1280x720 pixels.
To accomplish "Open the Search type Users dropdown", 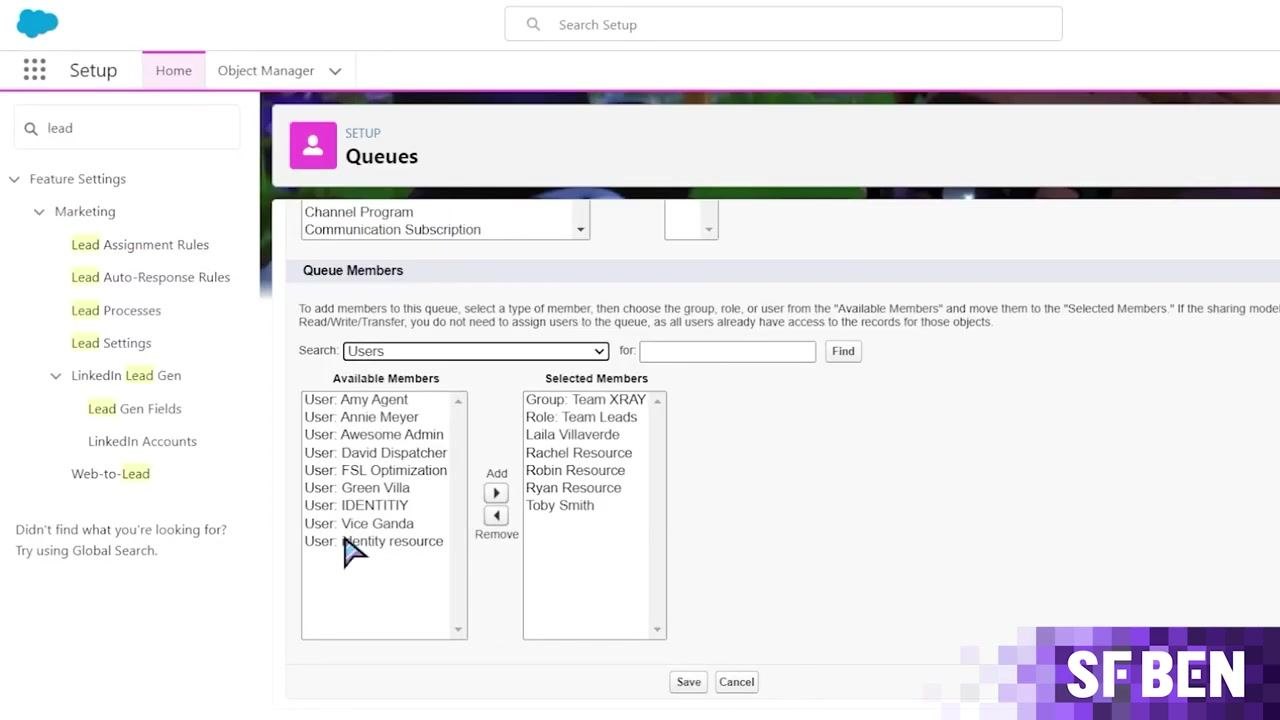I will 476,351.
